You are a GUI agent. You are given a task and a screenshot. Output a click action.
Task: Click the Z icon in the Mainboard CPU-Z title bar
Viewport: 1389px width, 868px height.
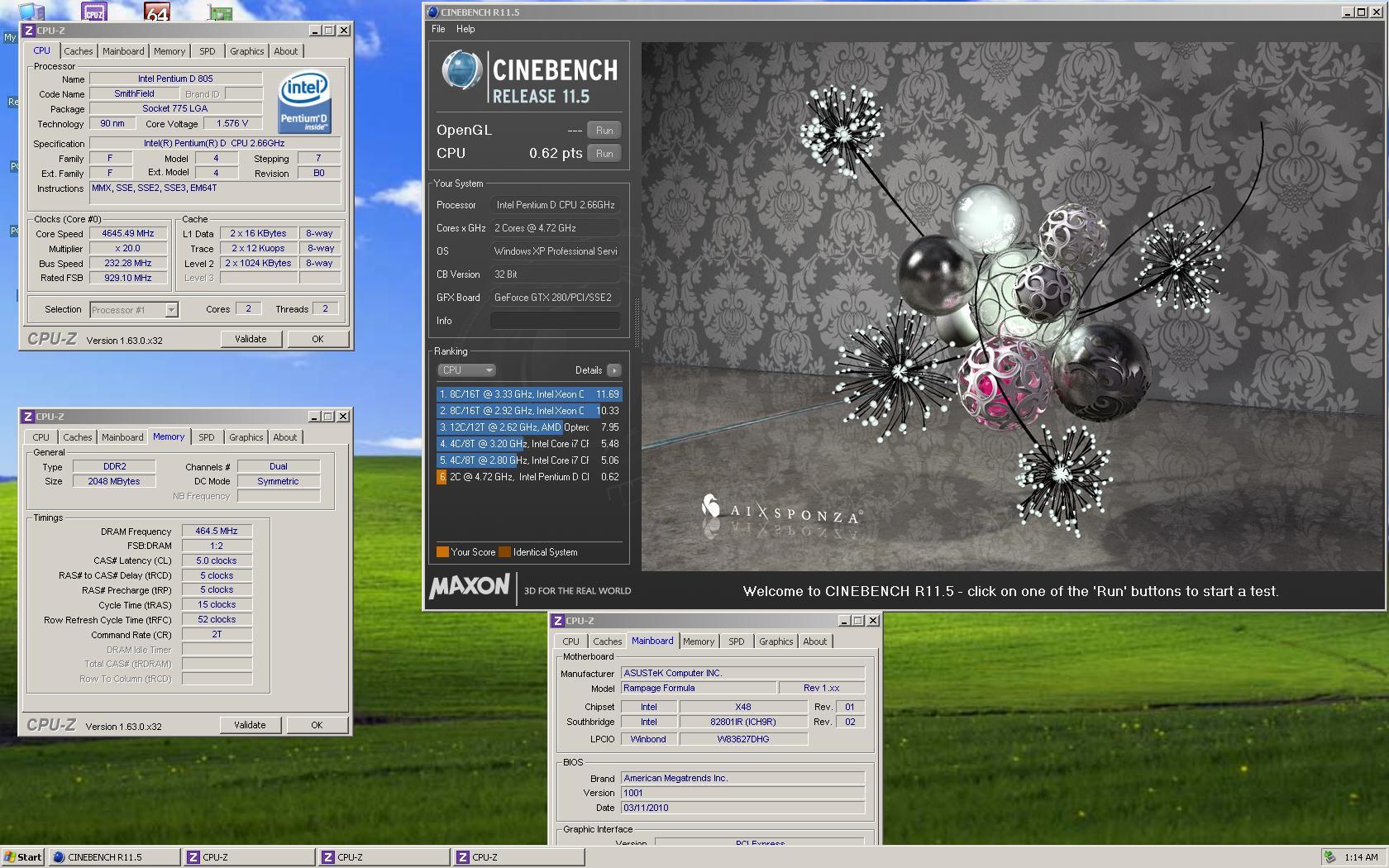tap(558, 621)
